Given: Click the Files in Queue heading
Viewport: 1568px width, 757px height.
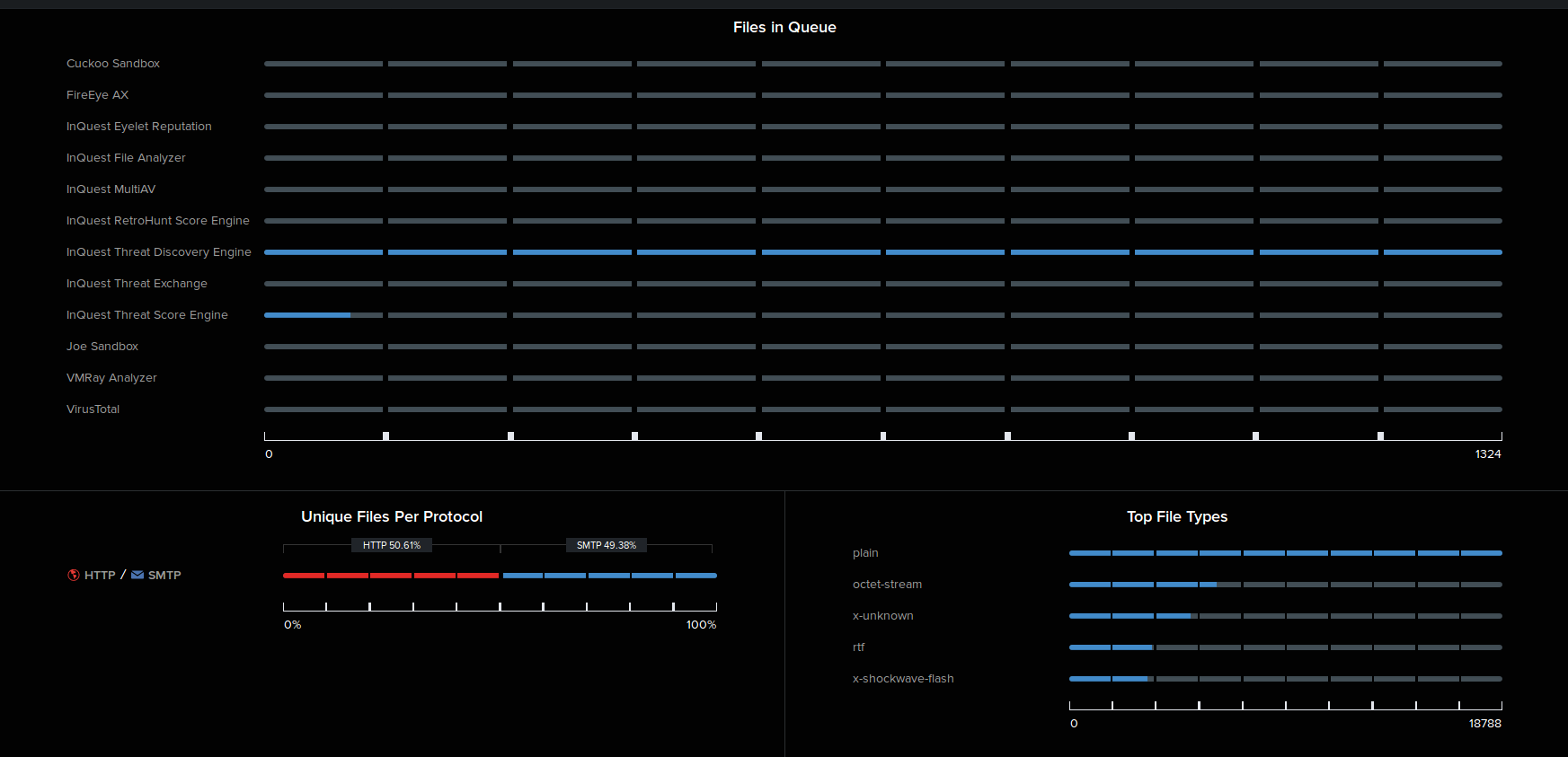Looking at the screenshot, I should coord(784,28).
